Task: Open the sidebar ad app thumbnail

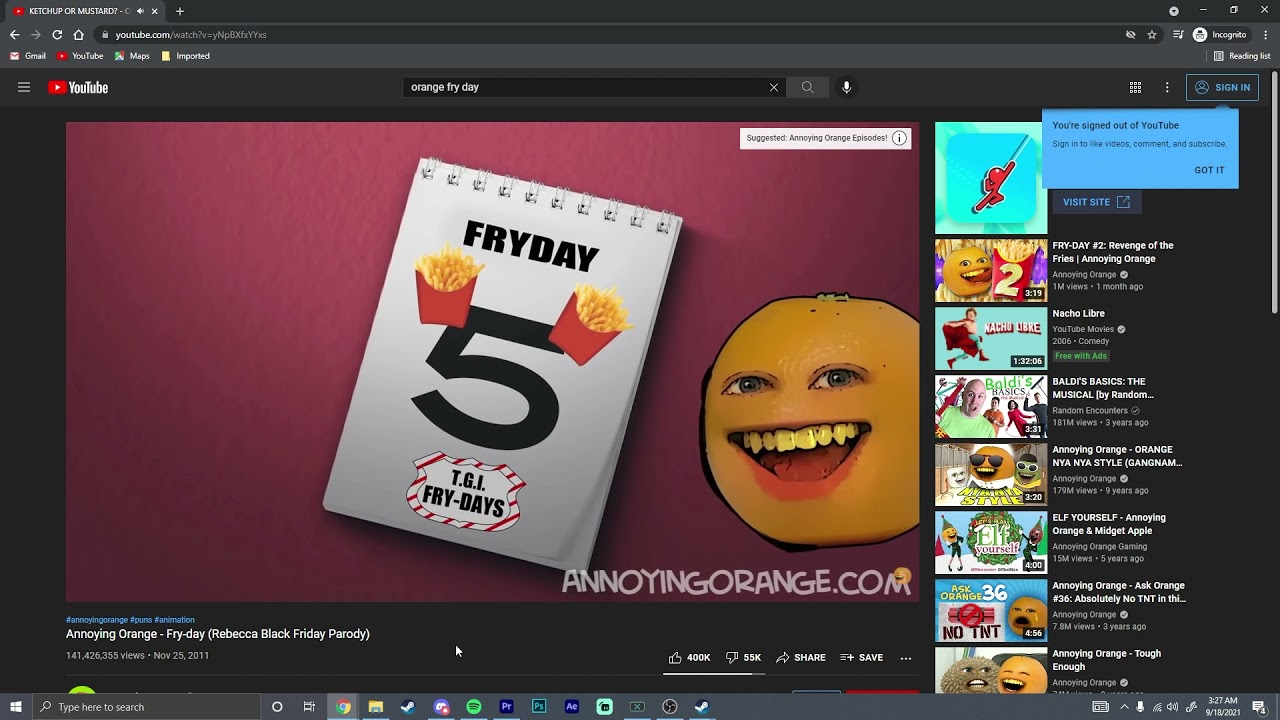Action: pos(991,178)
